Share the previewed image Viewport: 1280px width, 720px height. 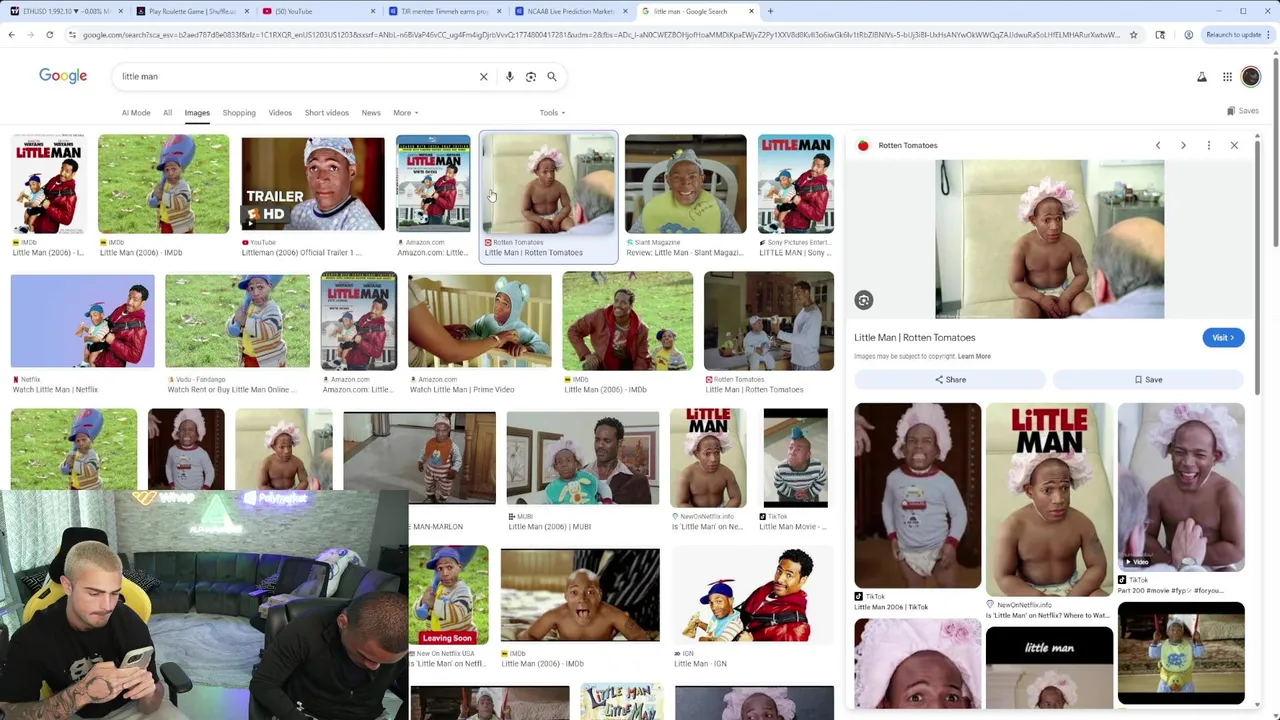[950, 380]
